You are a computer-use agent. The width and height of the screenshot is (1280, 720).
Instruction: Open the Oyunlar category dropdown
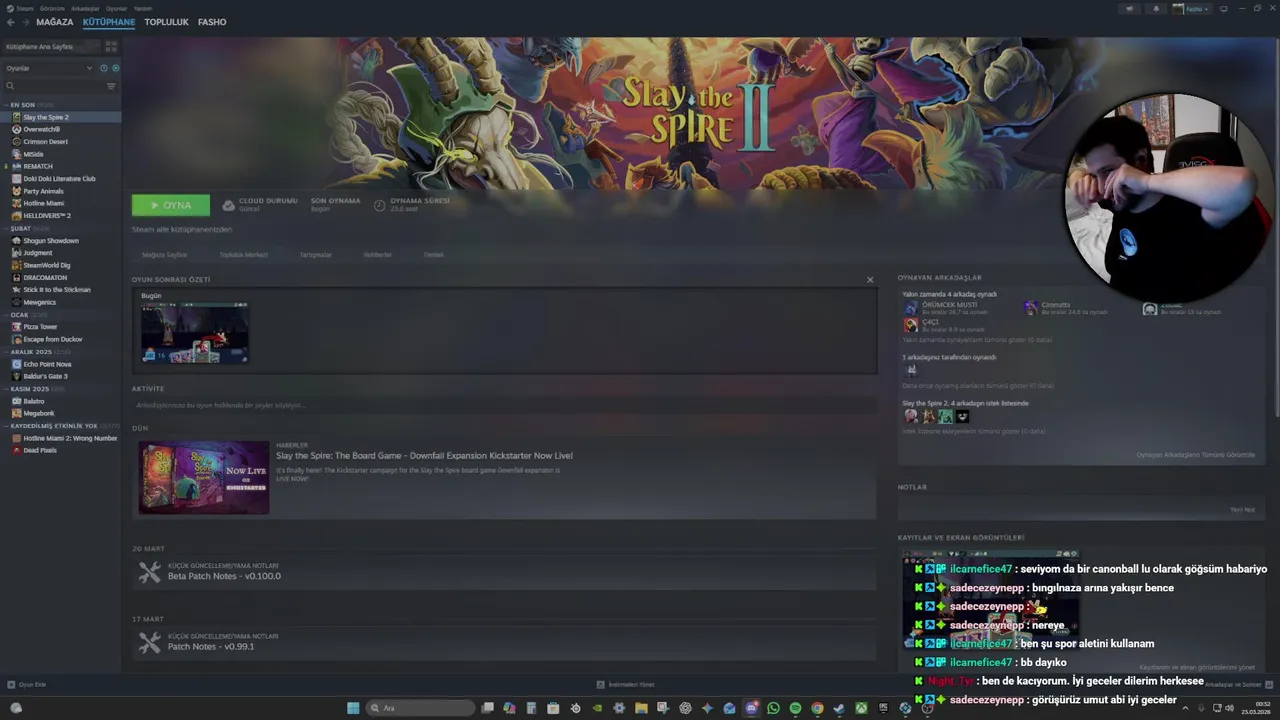(x=49, y=68)
